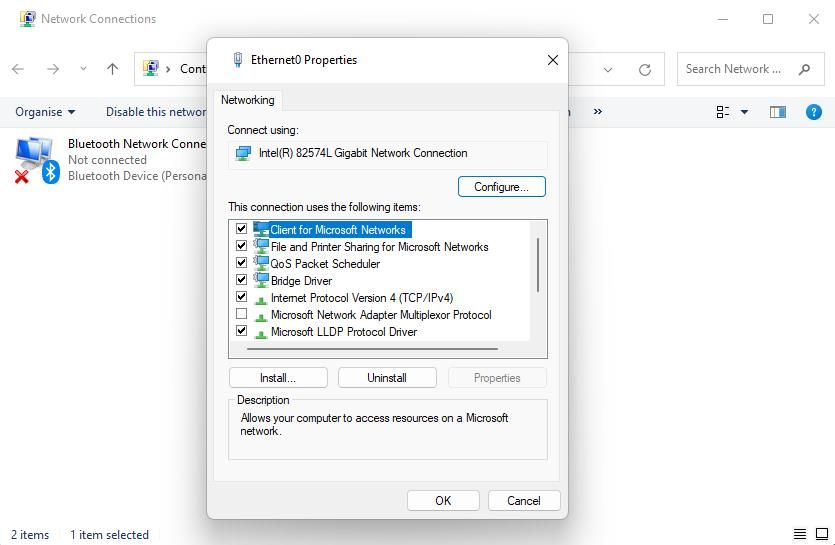Select the Bluetooth Network Connection icon
This screenshot has height=545, width=835.
pos(37,160)
